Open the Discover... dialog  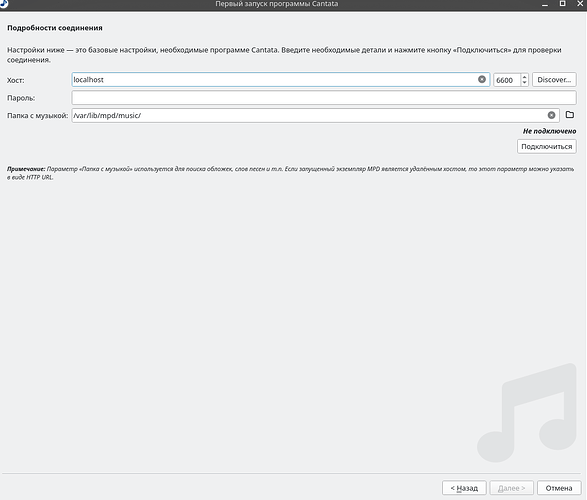(554, 80)
